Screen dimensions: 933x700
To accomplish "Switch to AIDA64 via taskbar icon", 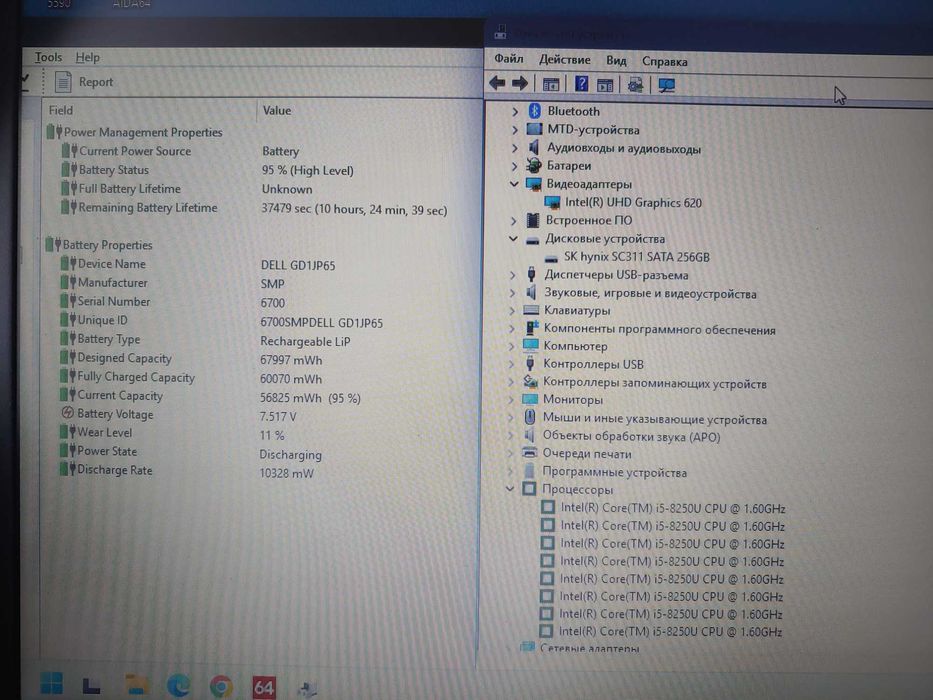I will 264,687.
